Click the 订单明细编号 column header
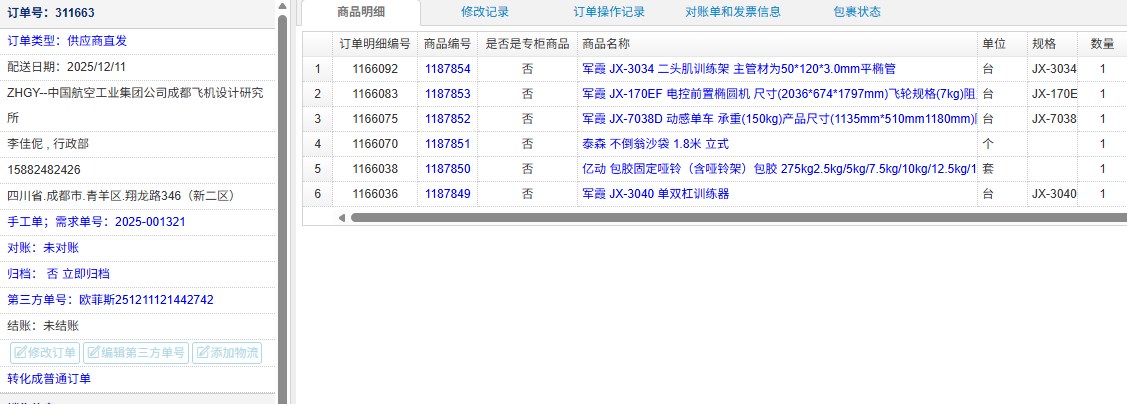 pyautogui.click(x=375, y=44)
